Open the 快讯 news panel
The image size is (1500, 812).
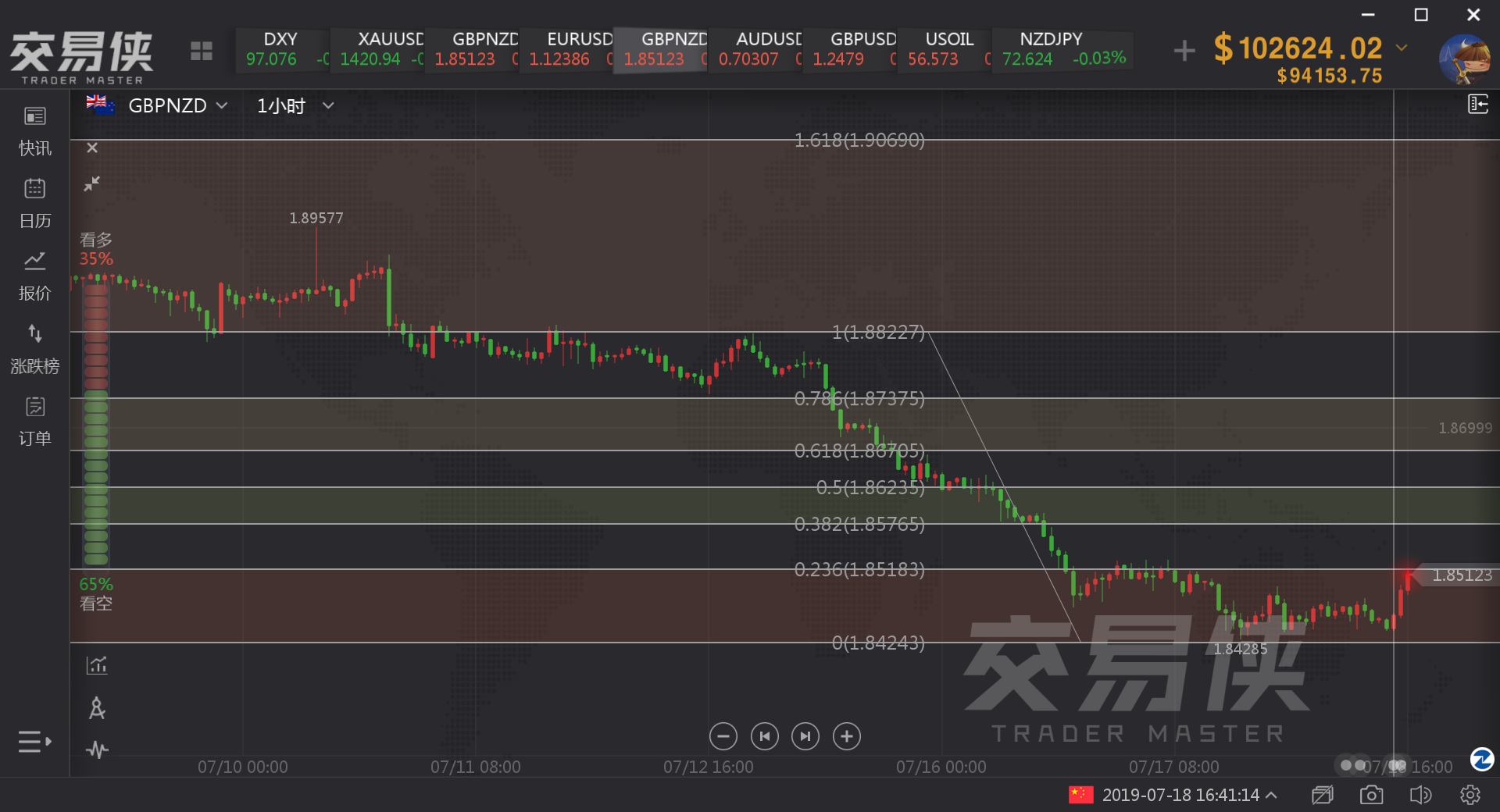(x=34, y=131)
